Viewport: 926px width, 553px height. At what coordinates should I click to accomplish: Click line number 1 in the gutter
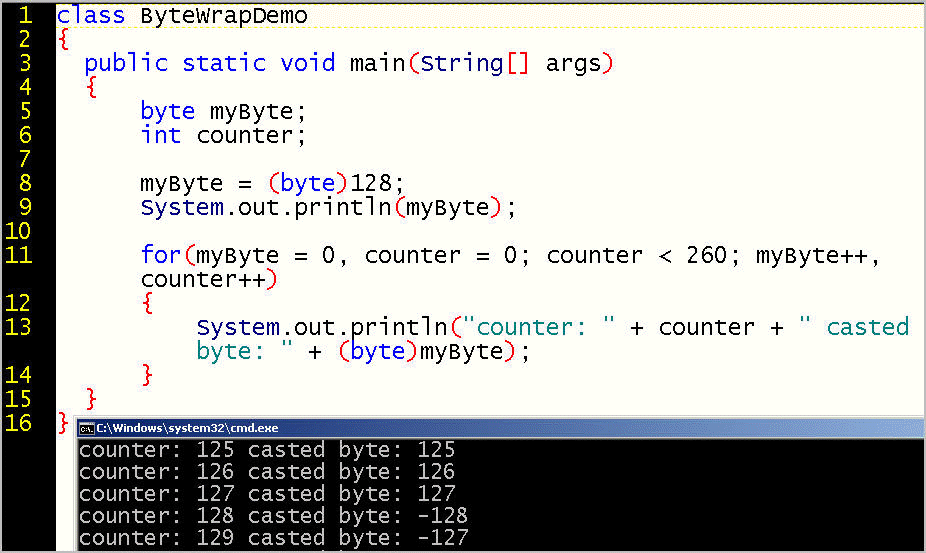pyautogui.click(x=25, y=15)
